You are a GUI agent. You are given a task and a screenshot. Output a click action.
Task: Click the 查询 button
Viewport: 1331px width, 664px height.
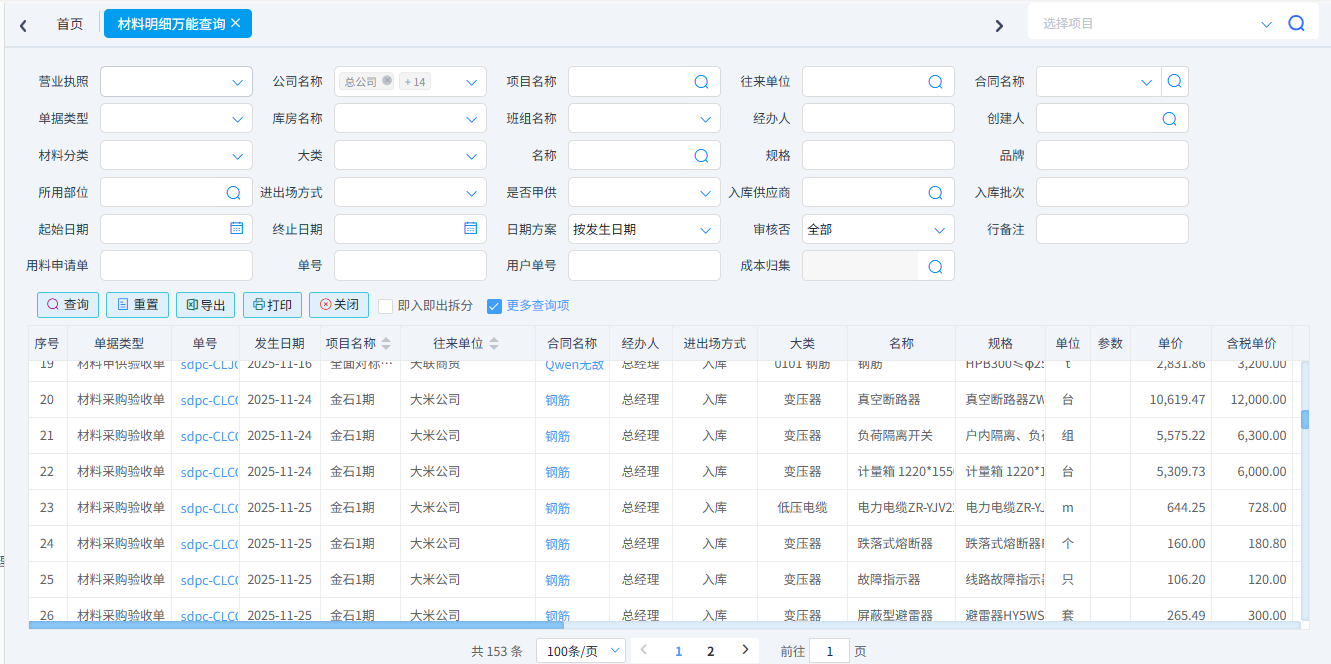pyautogui.click(x=68, y=305)
